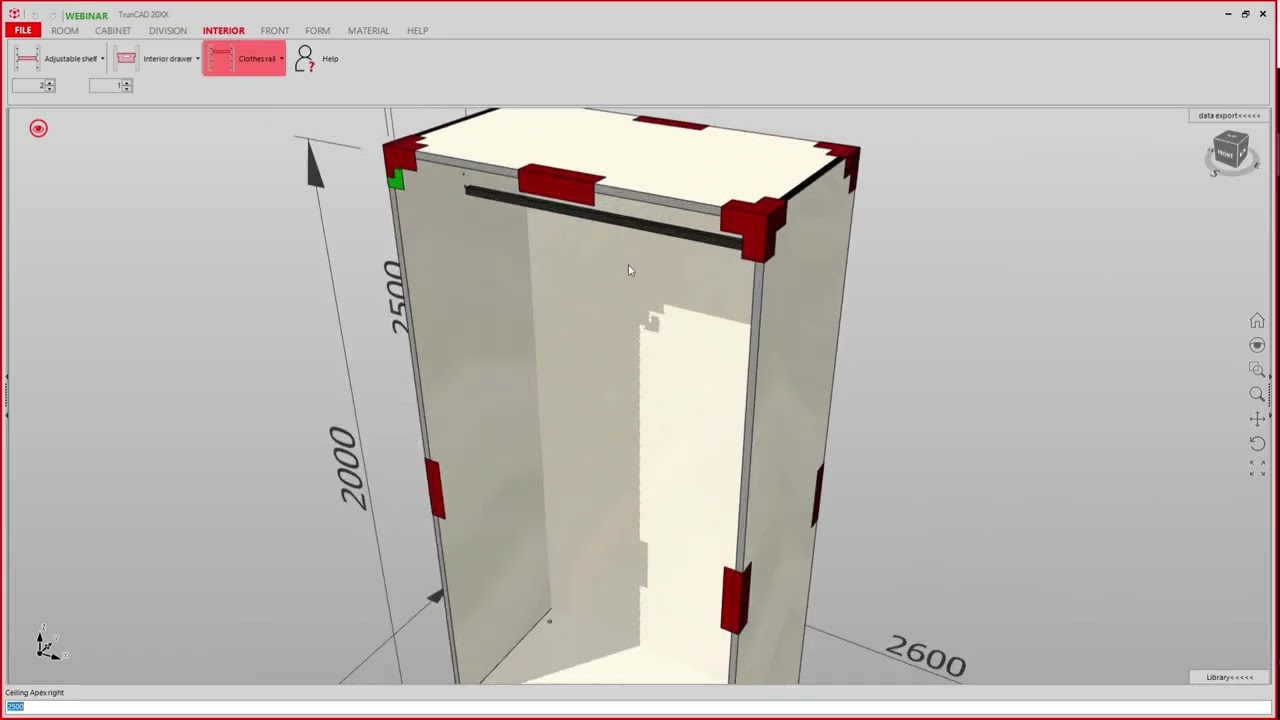Click the orbit eye view icon

(1257, 345)
